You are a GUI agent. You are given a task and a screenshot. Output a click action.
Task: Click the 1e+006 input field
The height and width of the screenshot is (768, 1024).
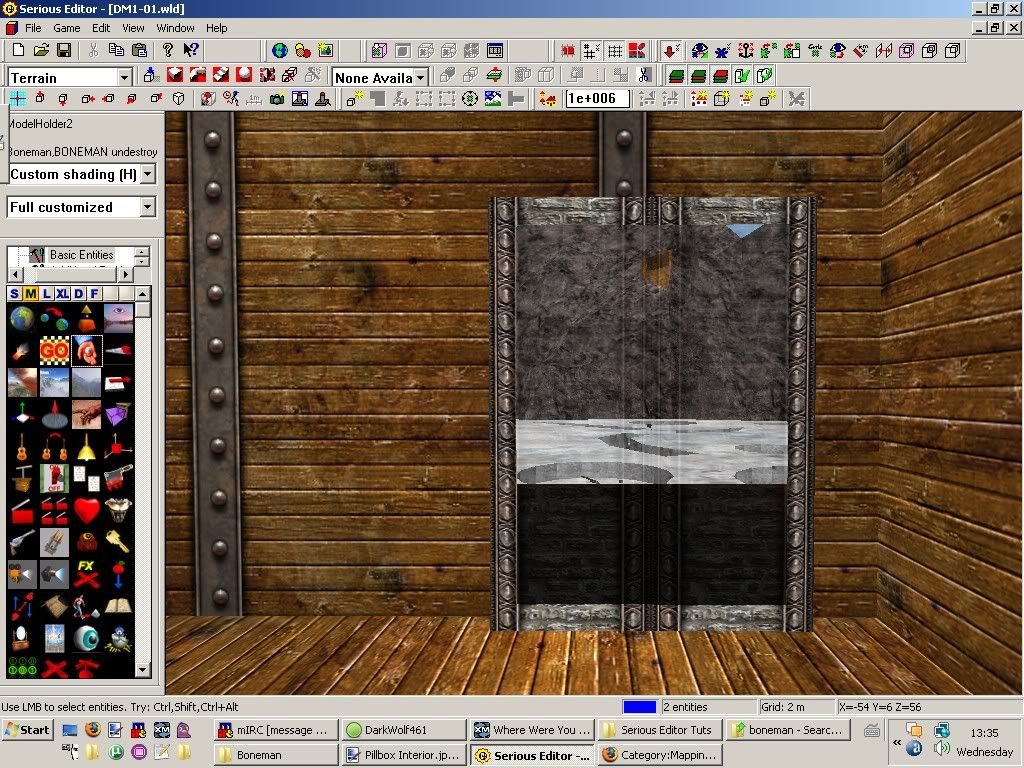pyautogui.click(x=597, y=99)
